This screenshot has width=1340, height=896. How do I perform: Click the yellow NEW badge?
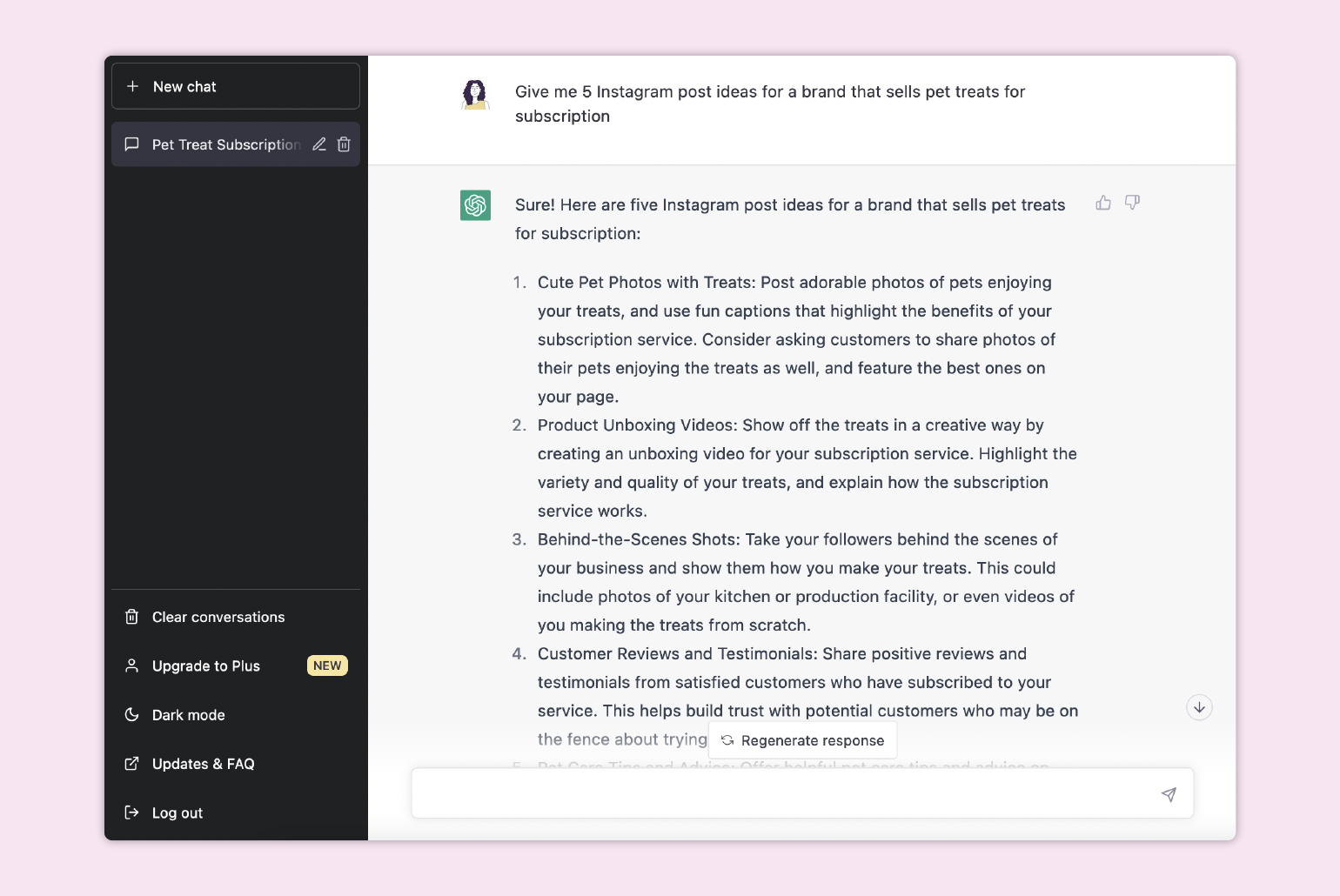coord(327,665)
